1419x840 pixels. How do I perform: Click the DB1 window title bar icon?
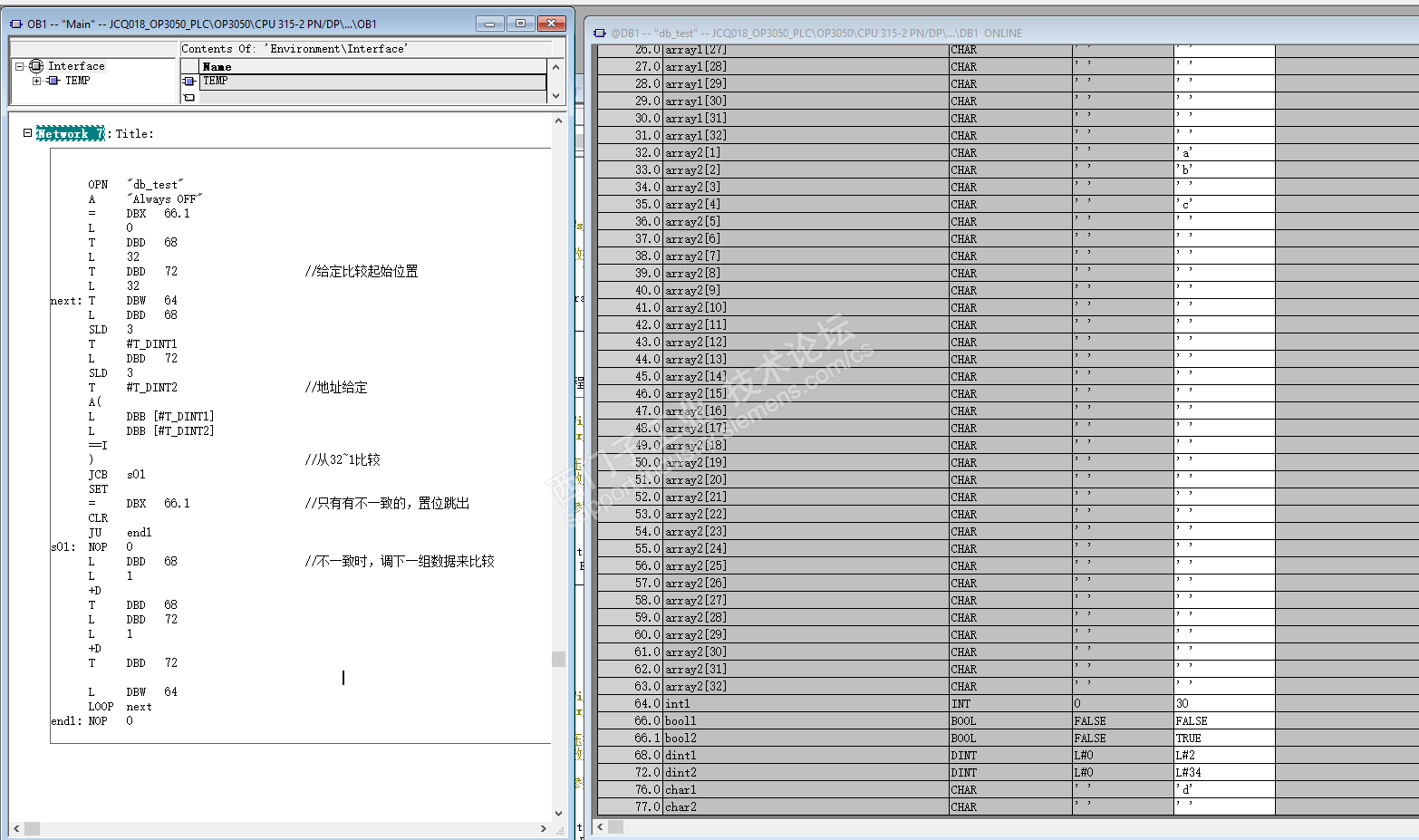[x=599, y=33]
